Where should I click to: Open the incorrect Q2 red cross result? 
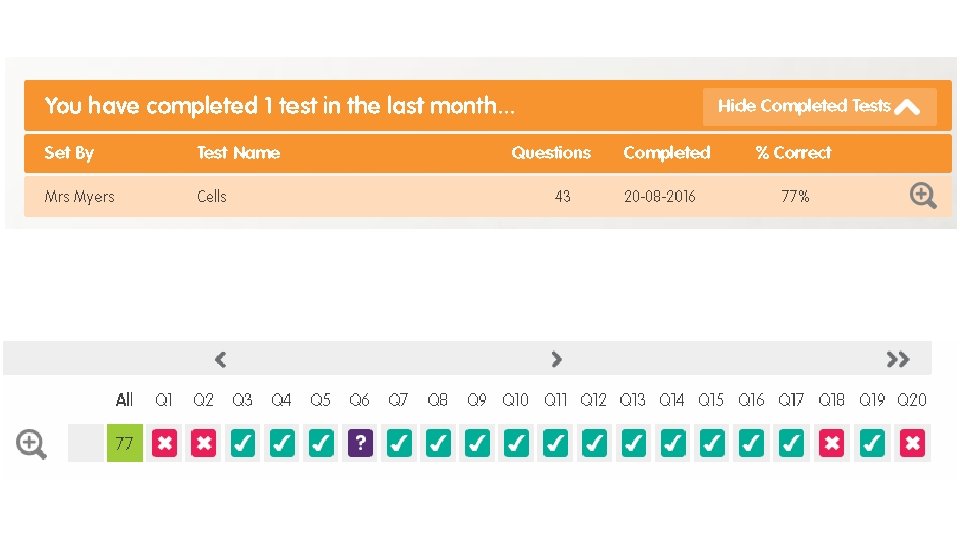[x=203, y=443]
